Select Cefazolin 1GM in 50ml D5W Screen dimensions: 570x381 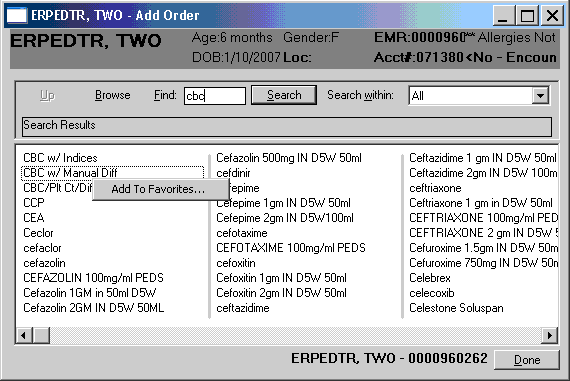90,293
